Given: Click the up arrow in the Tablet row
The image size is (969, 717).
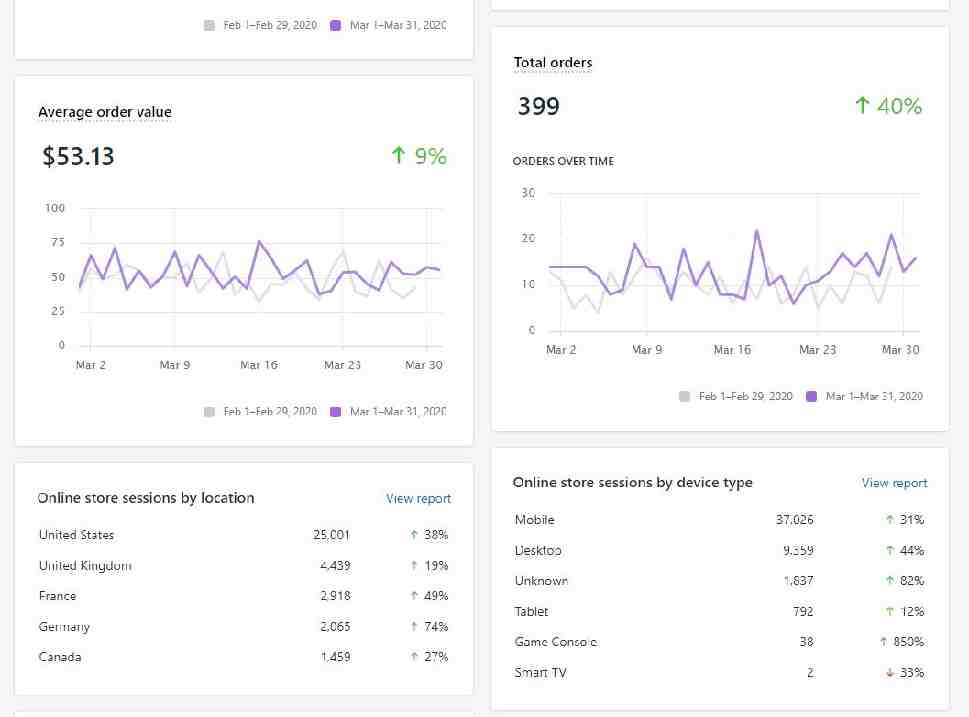Looking at the screenshot, I should click(x=890, y=611).
